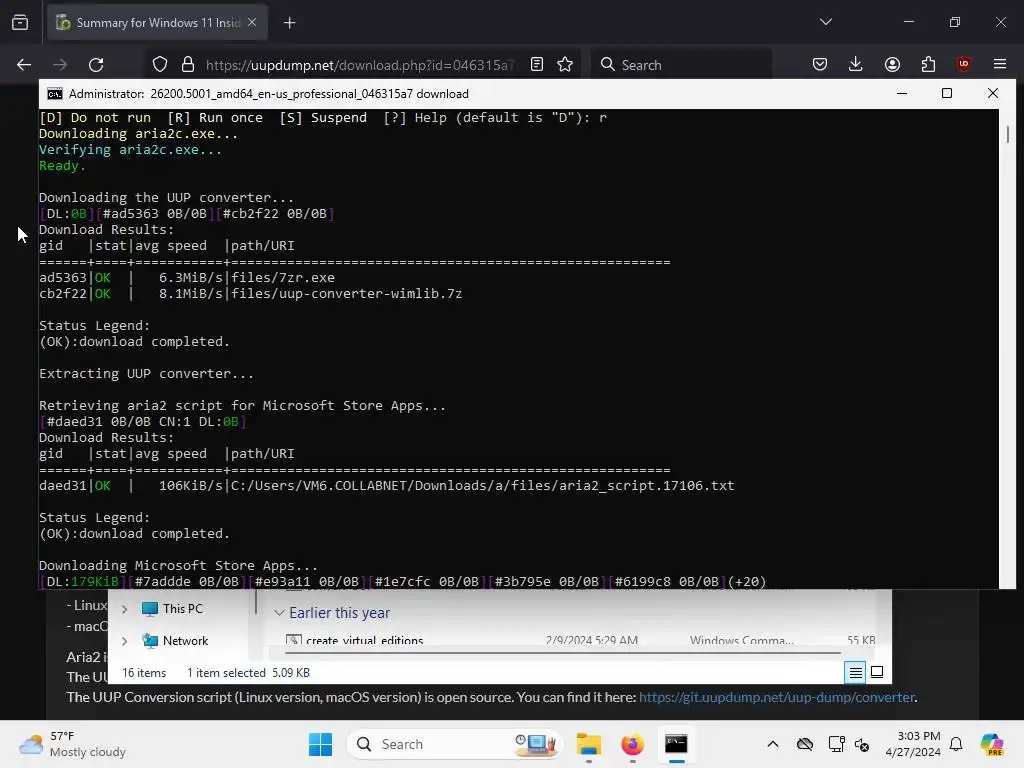Show hidden tray icons
The image size is (1024, 768).
[x=773, y=744]
